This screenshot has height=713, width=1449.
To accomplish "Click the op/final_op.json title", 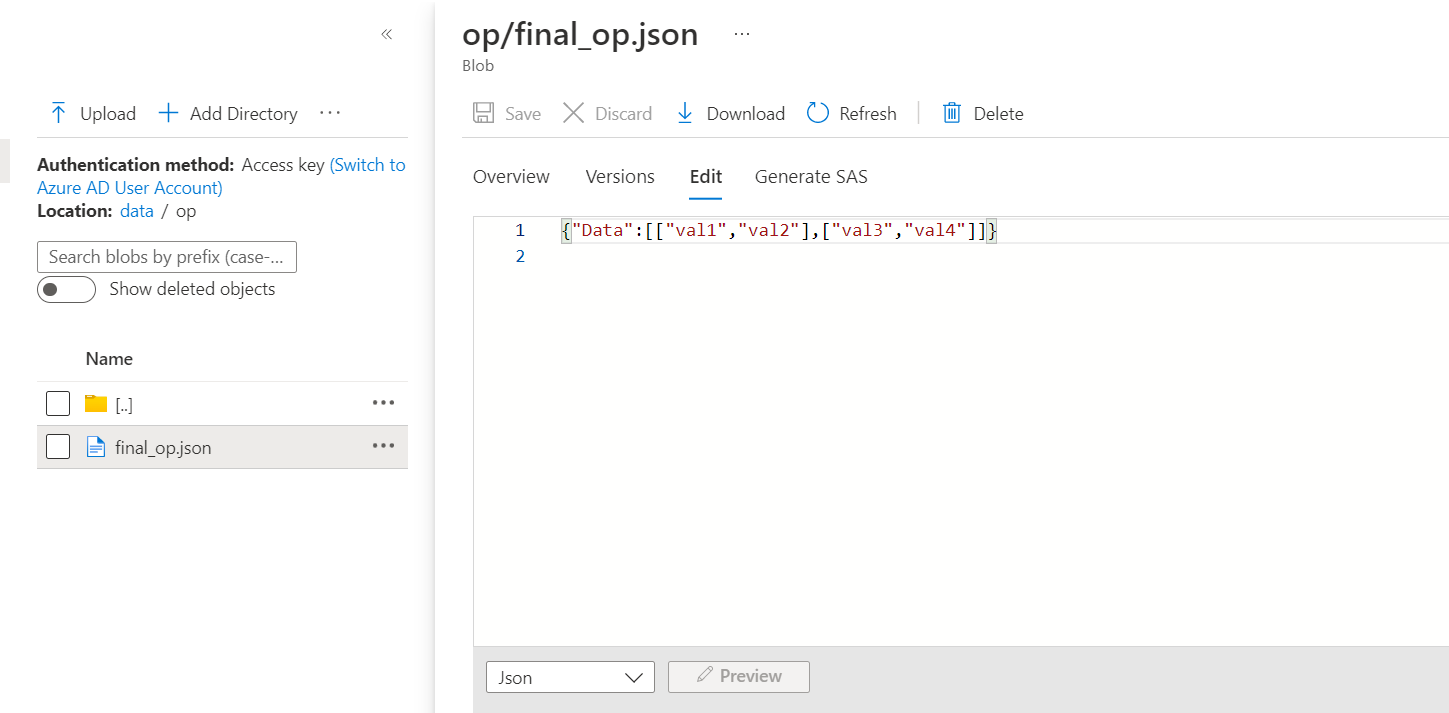I will coord(580,34).
